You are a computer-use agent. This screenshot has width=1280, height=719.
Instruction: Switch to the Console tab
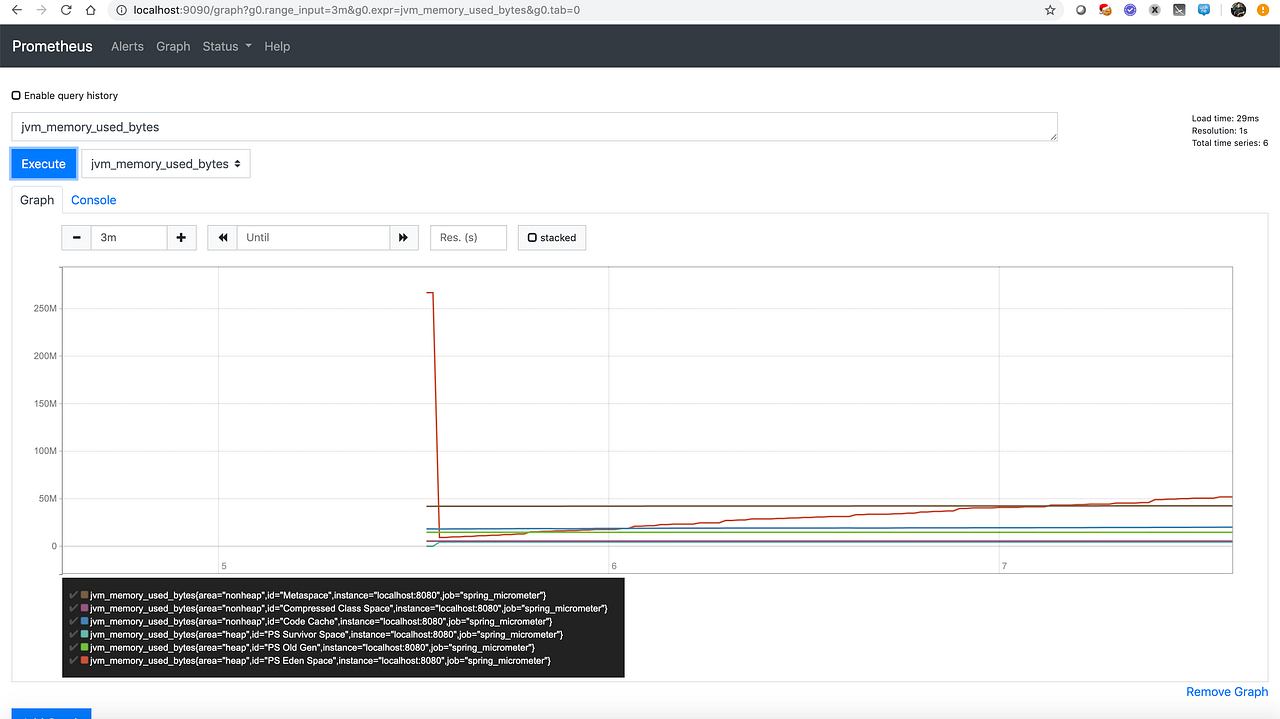[93, 200]
